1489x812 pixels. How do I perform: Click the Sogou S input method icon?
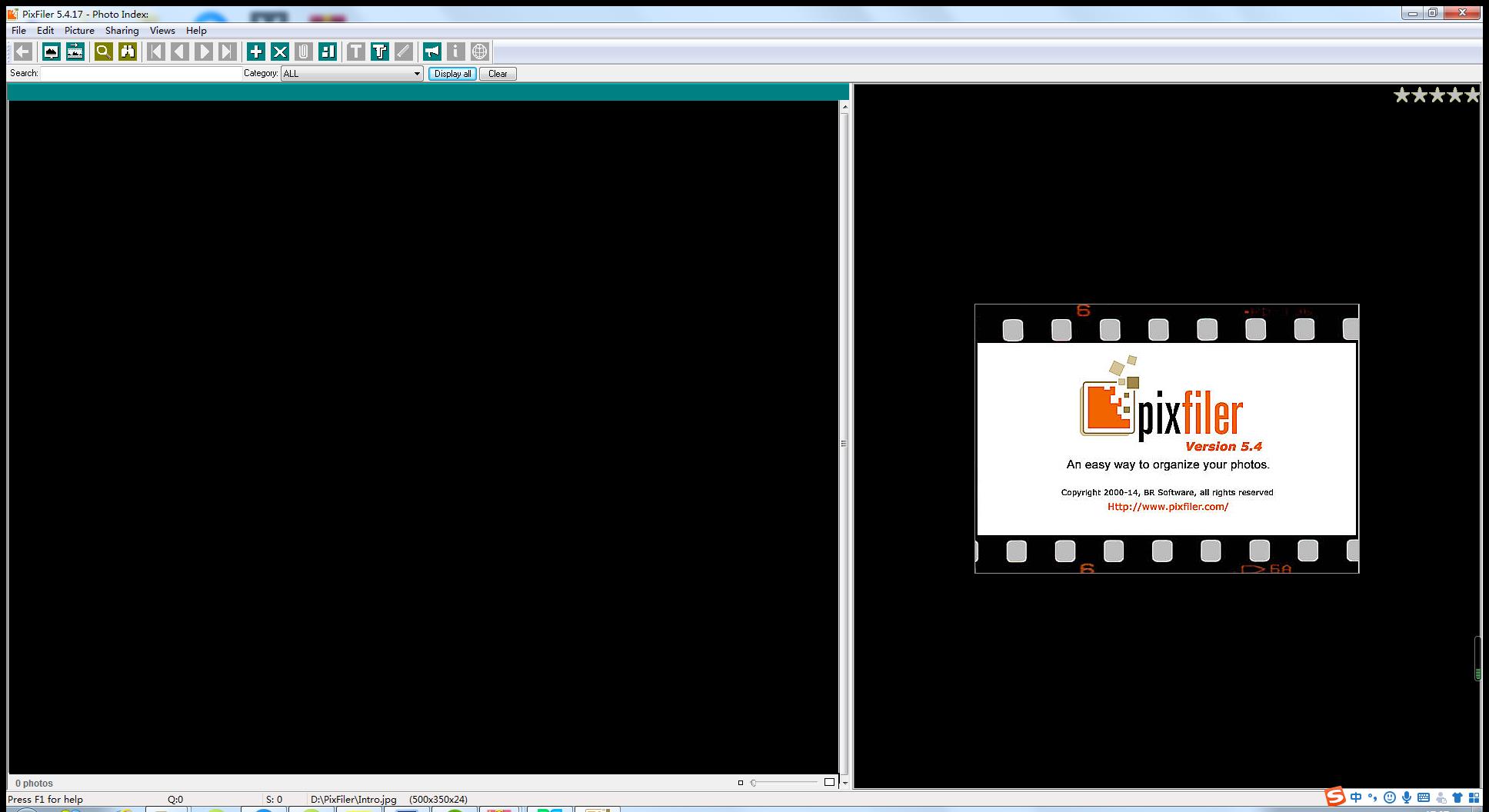click(1335, 797)
